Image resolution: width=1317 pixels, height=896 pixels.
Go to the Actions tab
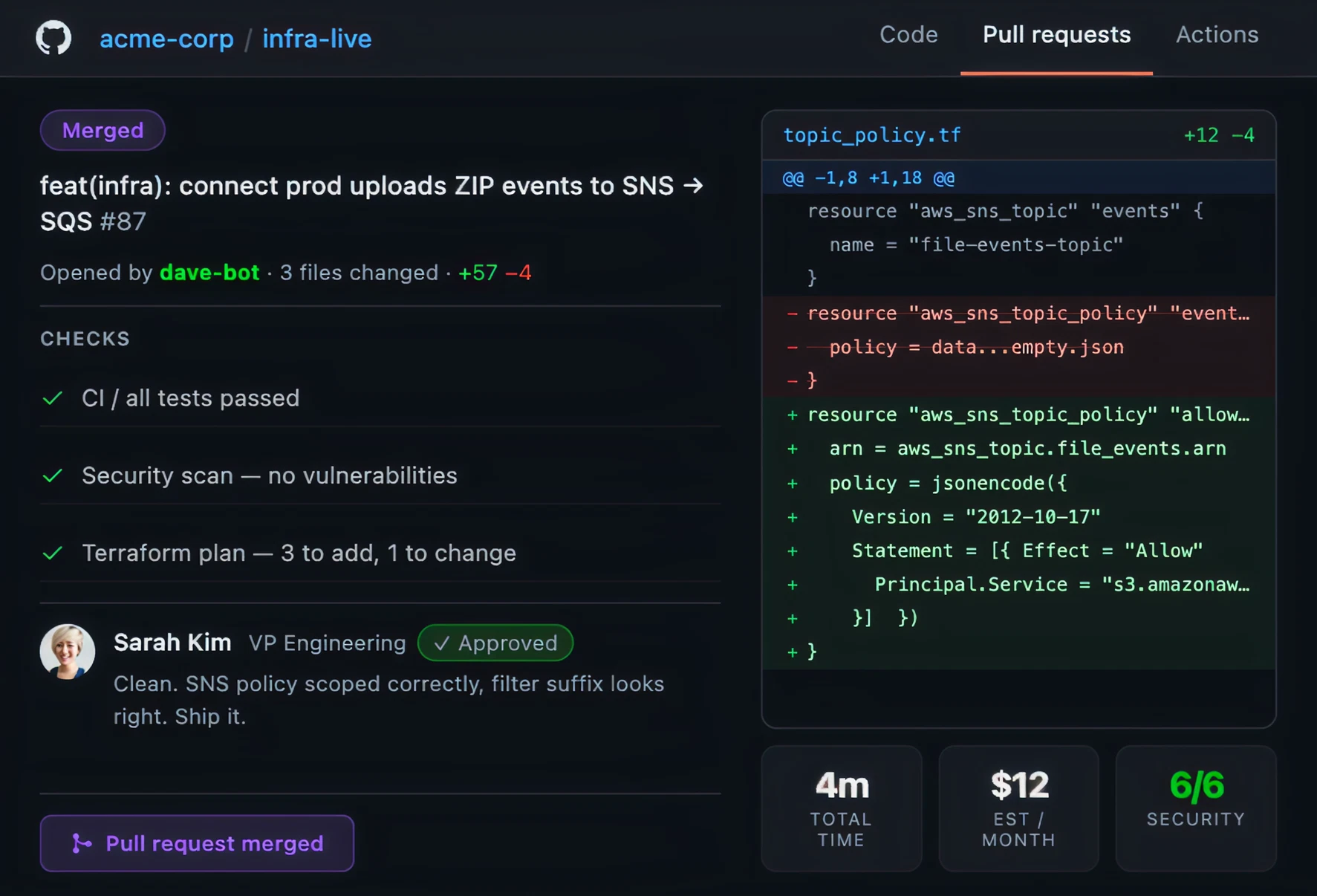click(1216, 35)
